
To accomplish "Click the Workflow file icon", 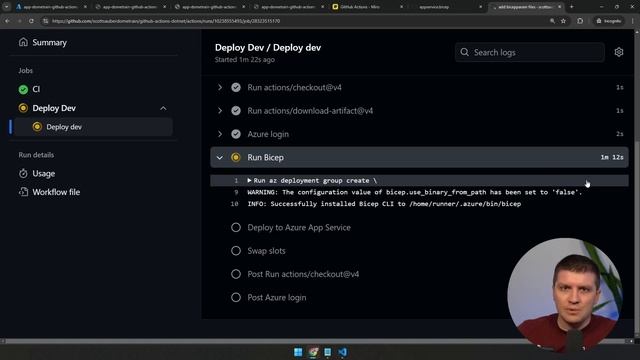I will (23, 192).
